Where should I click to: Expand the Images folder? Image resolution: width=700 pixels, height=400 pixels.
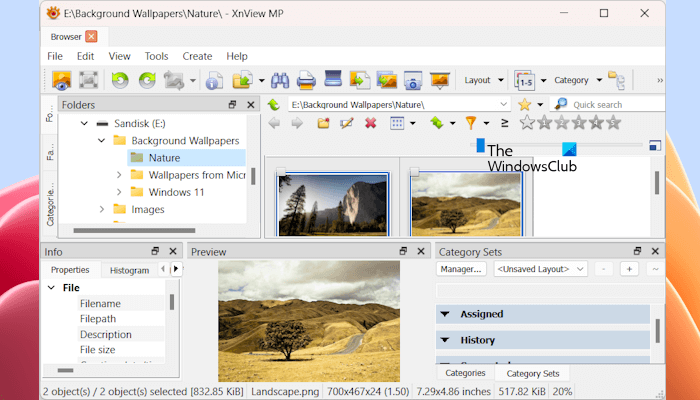coord(102,209)
